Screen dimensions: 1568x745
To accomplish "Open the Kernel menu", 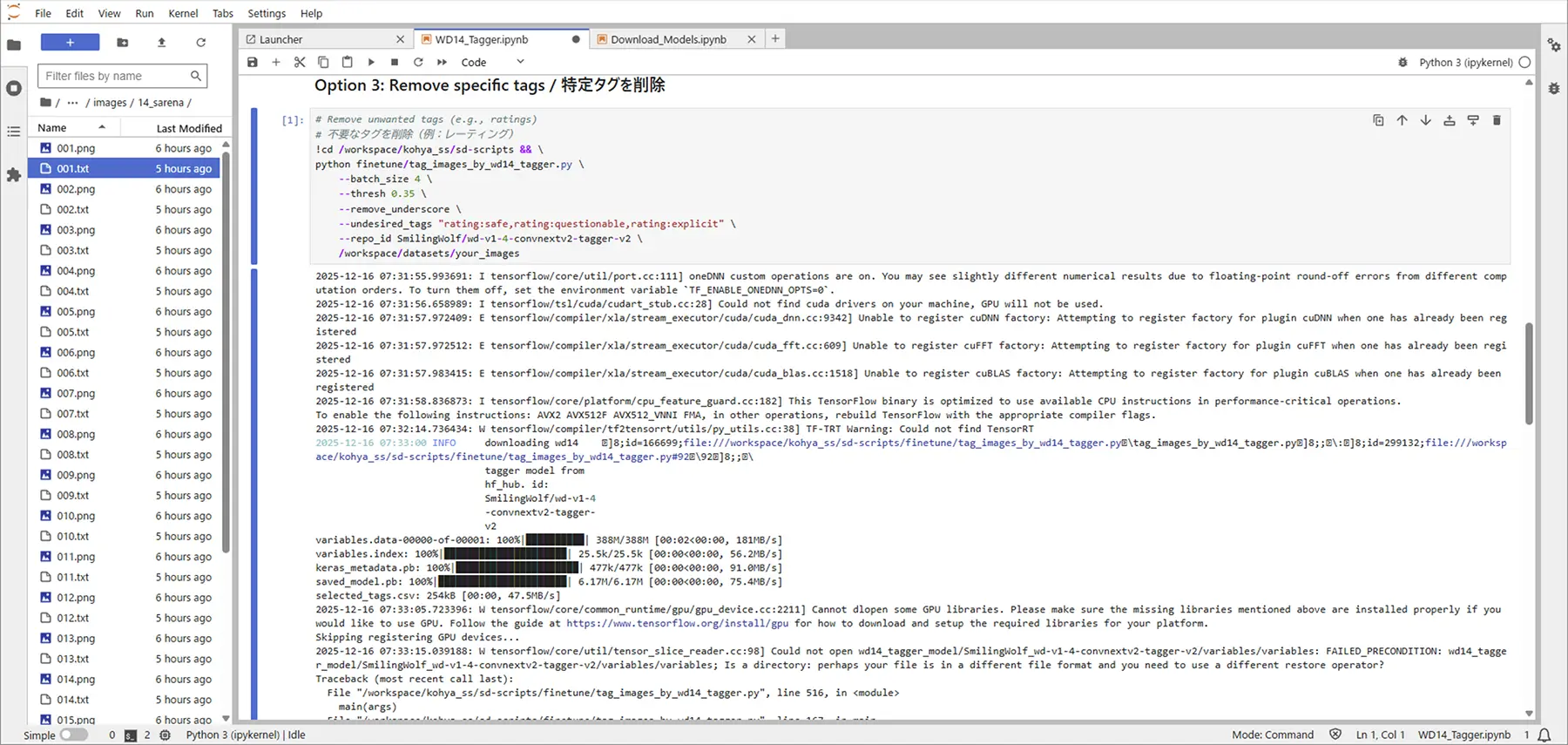I will pyautogui.click(x=183, y=13).
